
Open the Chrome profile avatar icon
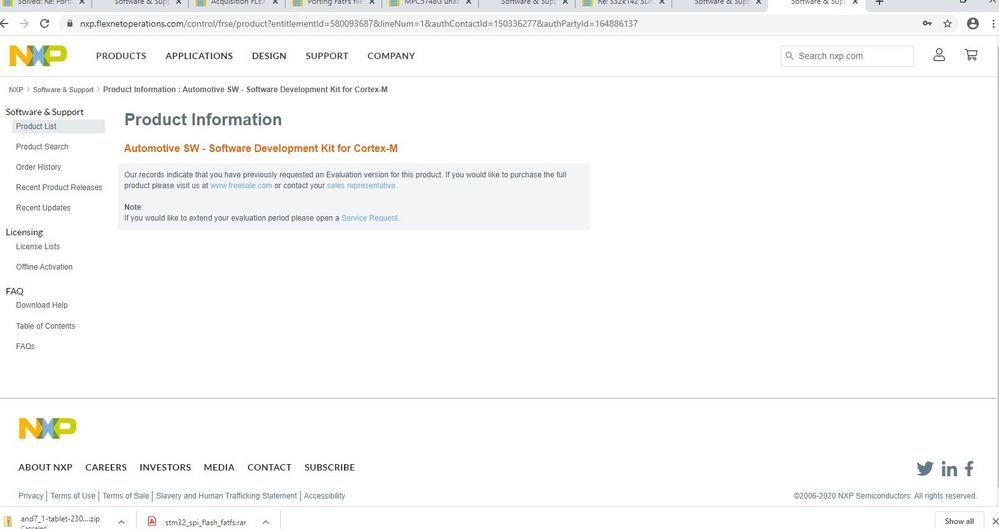(x=972, y=24)
